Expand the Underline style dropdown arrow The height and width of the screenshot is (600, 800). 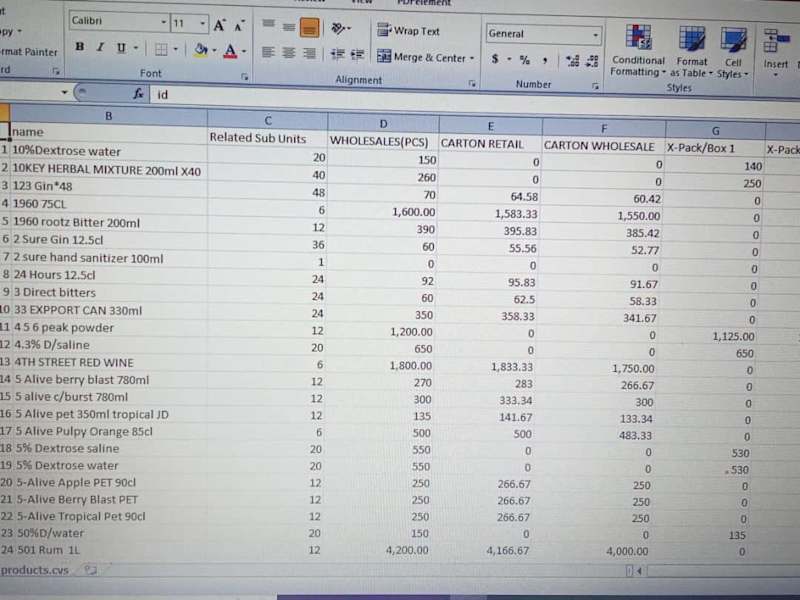click(x=136, y=48)
